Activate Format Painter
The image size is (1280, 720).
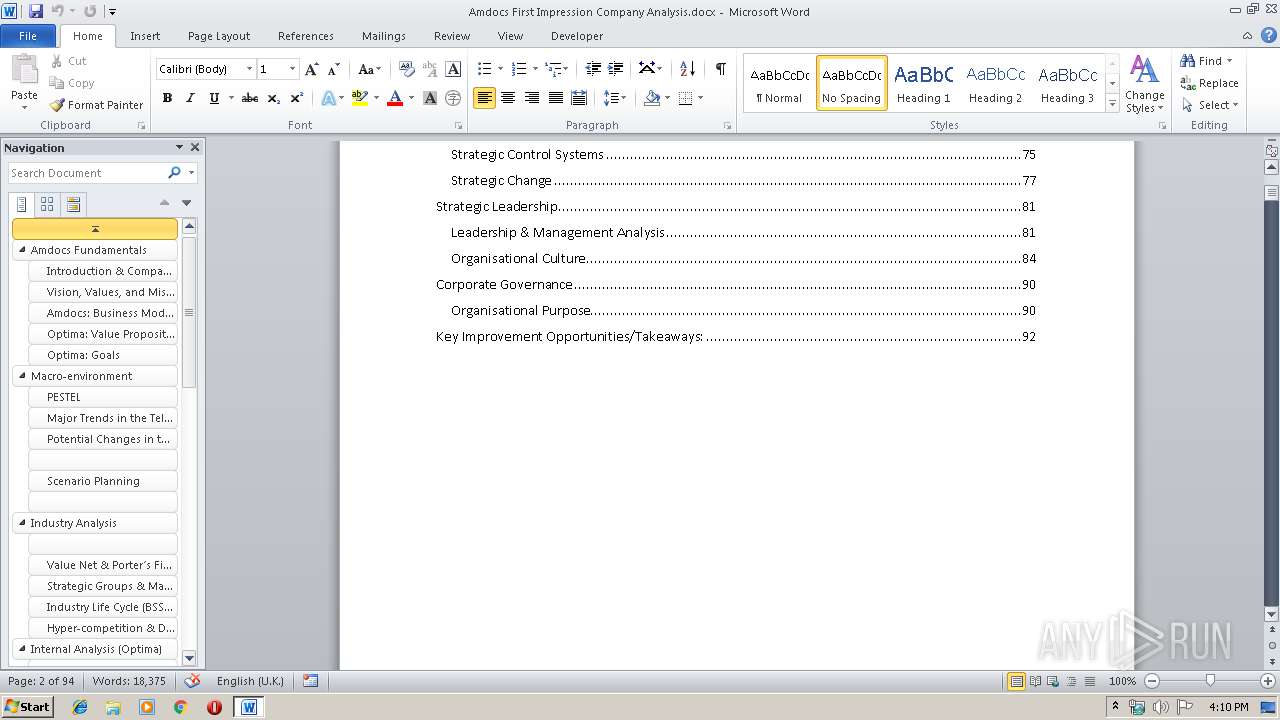point(96,105)
